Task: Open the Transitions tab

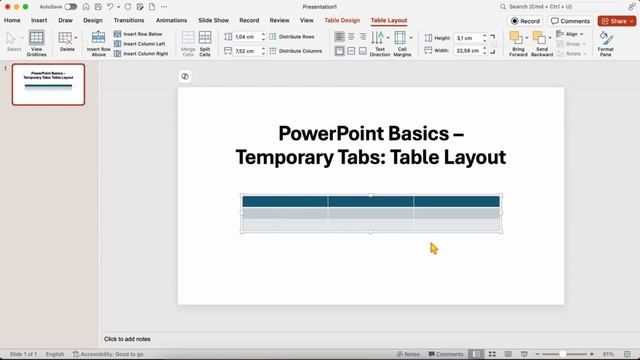Action: tap(129, 20)
